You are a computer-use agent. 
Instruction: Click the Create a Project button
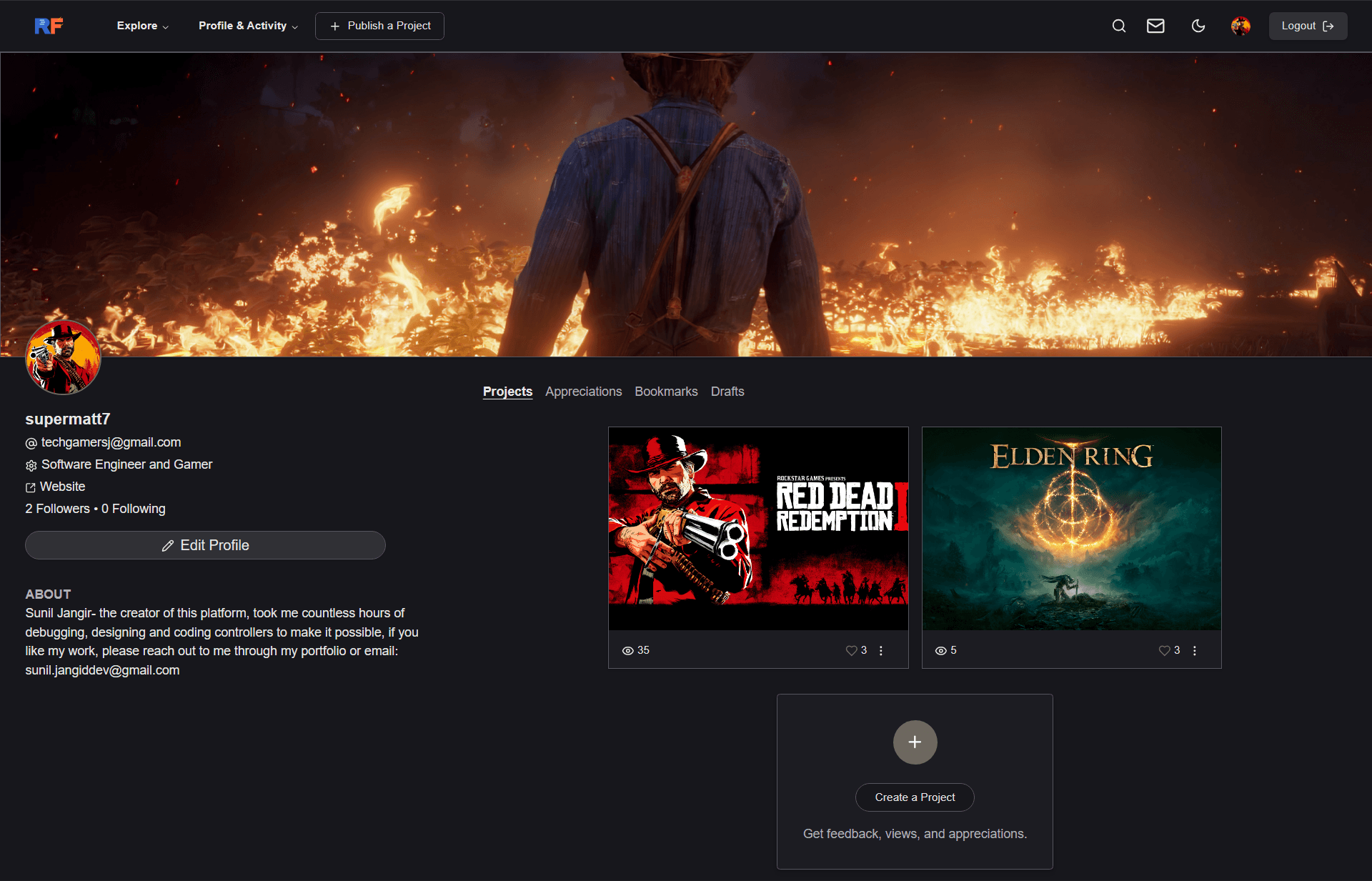coord(915,797)
